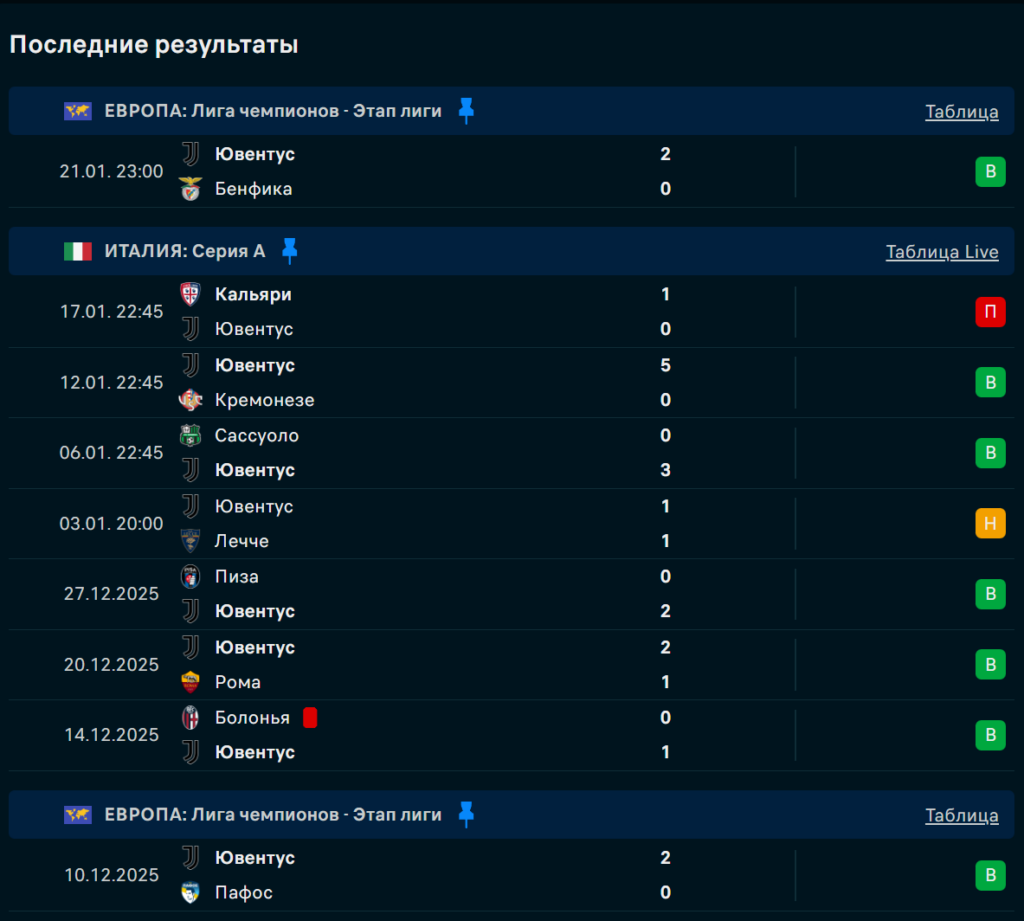Click the Sassuolo team badge

point(190,435)
